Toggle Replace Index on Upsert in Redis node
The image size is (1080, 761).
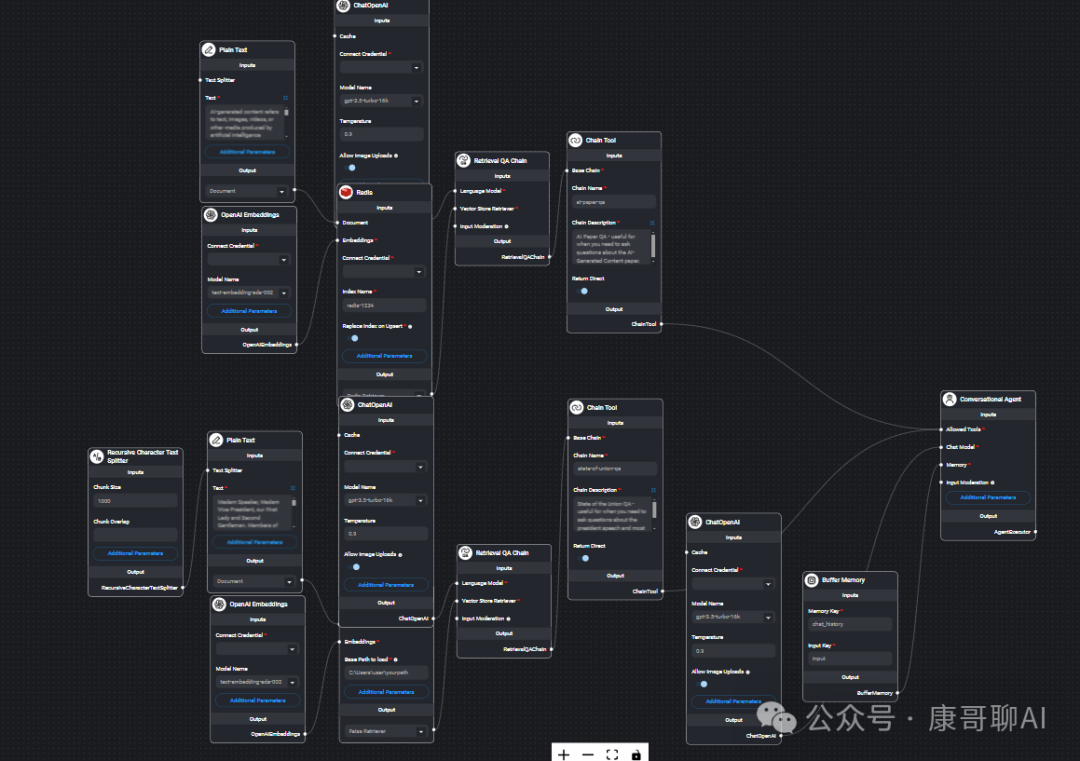click(x=352, y=338)
